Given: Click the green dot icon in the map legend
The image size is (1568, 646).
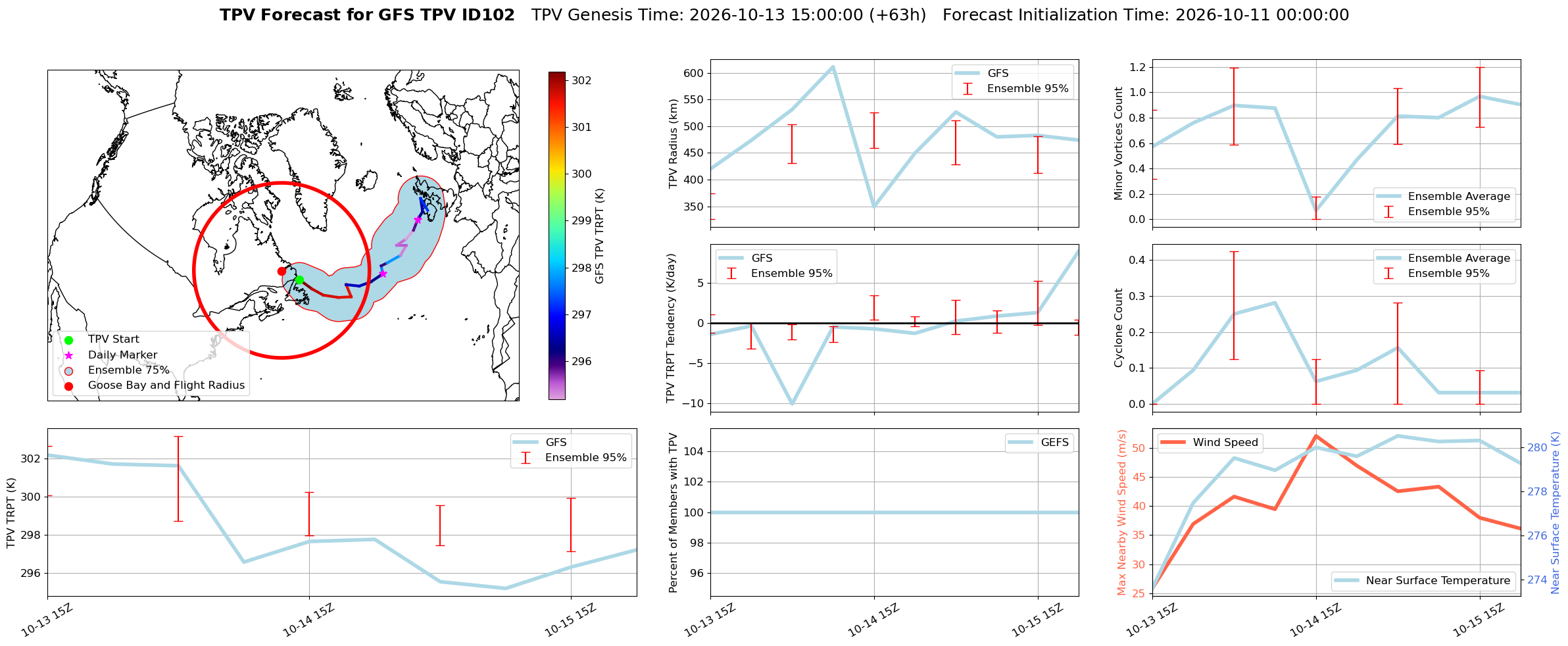Looking at the screenshot, I should tap(68, 340).
